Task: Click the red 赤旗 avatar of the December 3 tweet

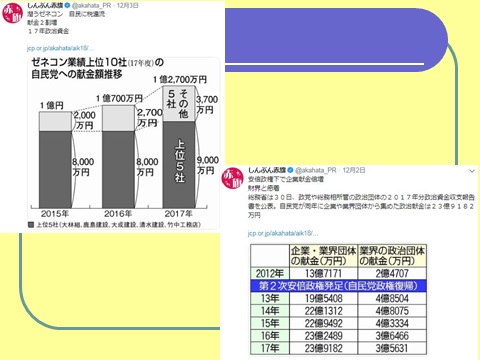Action: click(x=12, y=13)
